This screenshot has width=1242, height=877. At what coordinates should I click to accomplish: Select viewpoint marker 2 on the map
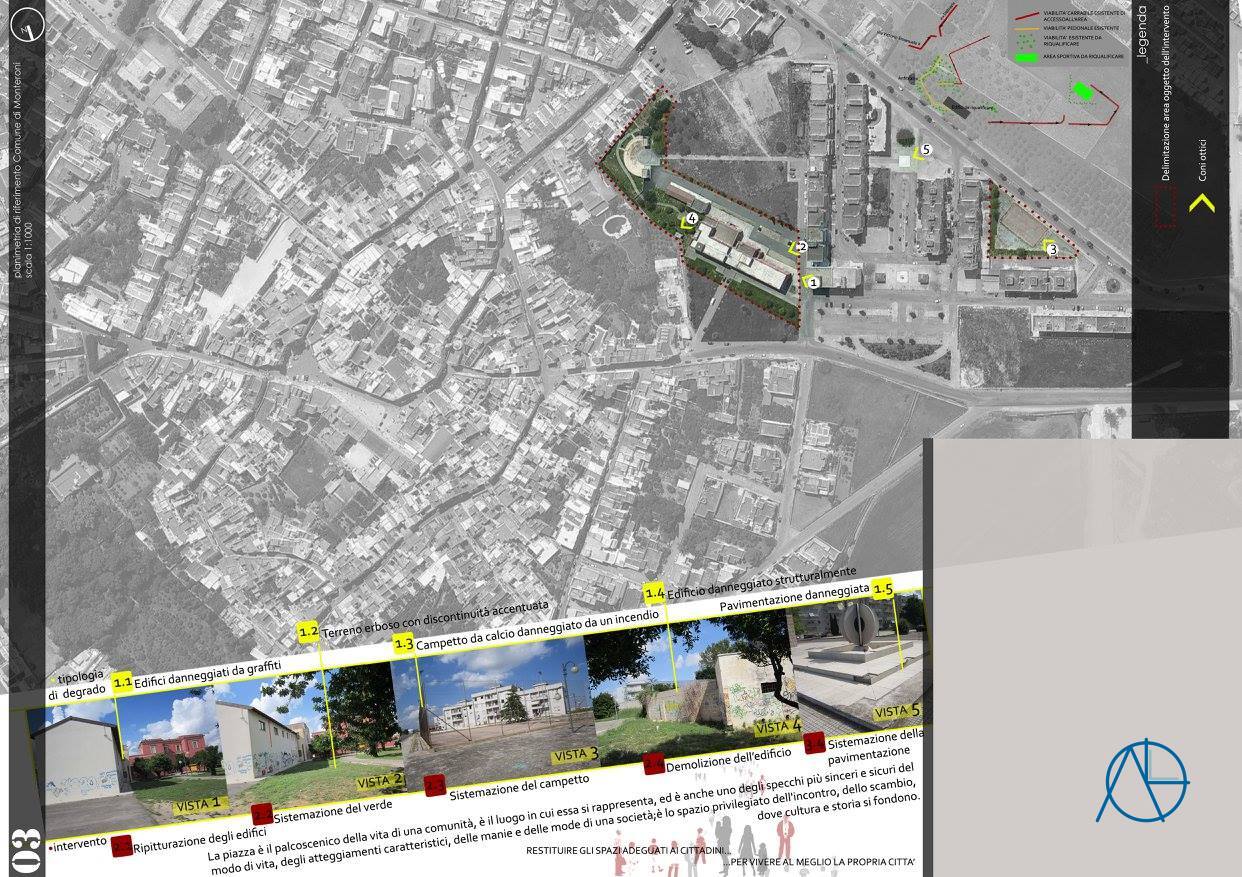coord(800,247)
